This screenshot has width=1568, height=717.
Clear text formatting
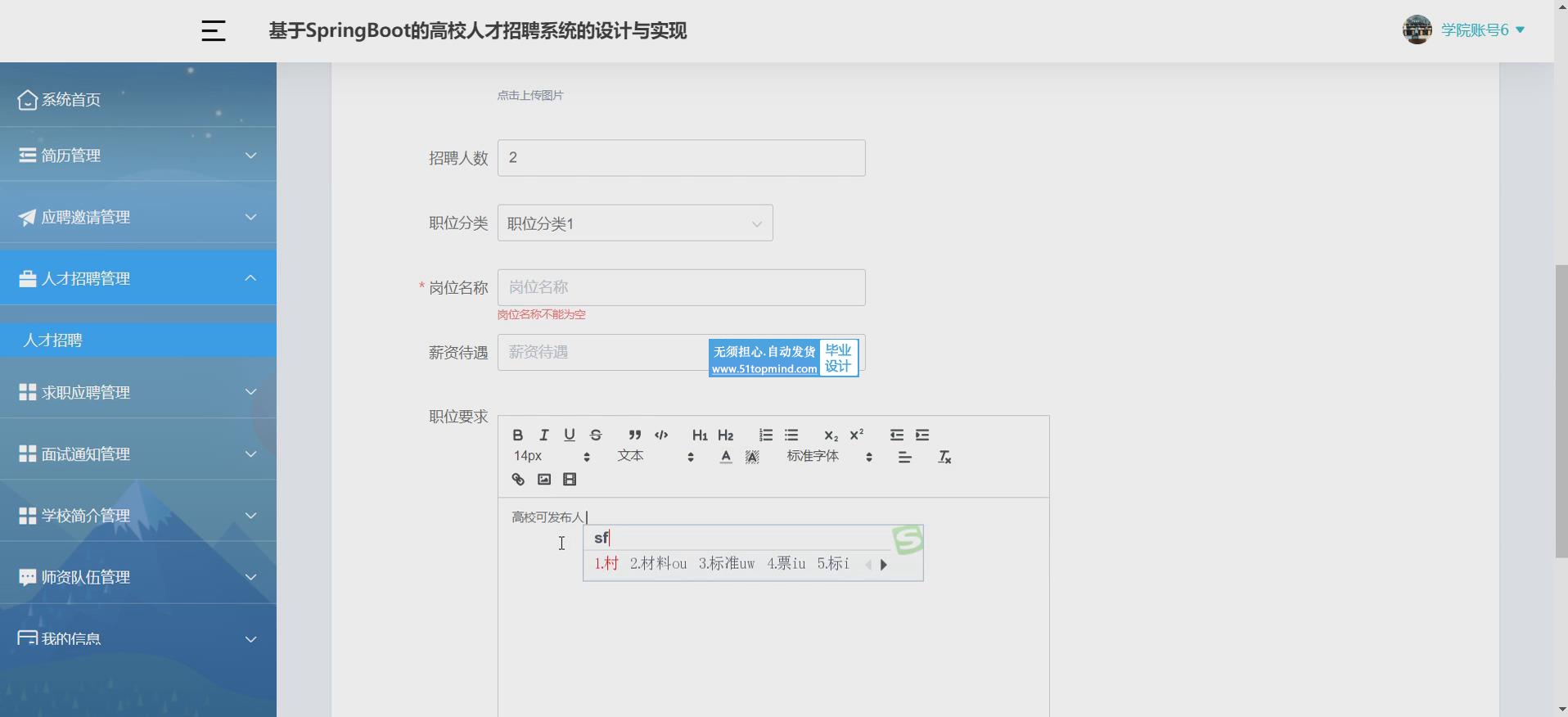(x=944, y=457)
